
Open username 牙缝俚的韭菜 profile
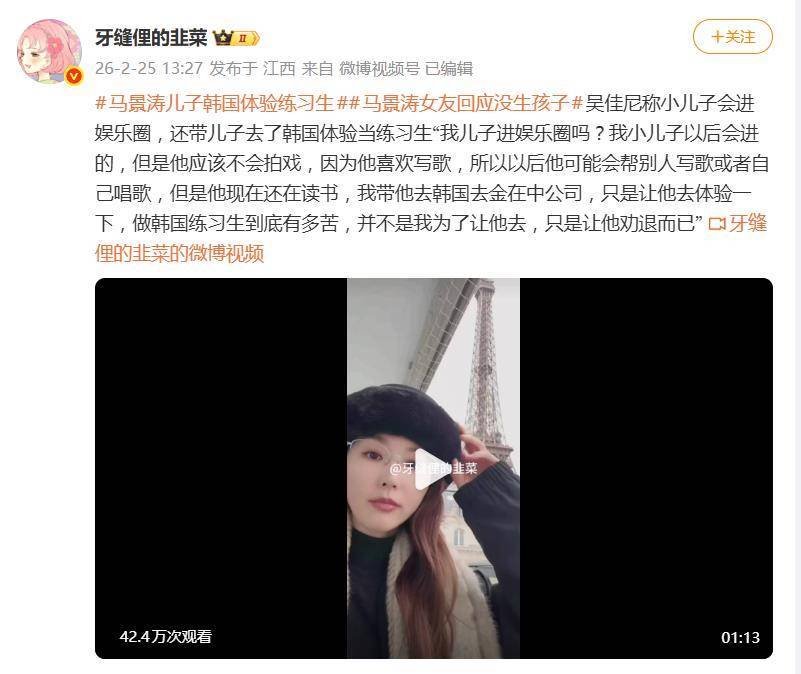[151, 38]
